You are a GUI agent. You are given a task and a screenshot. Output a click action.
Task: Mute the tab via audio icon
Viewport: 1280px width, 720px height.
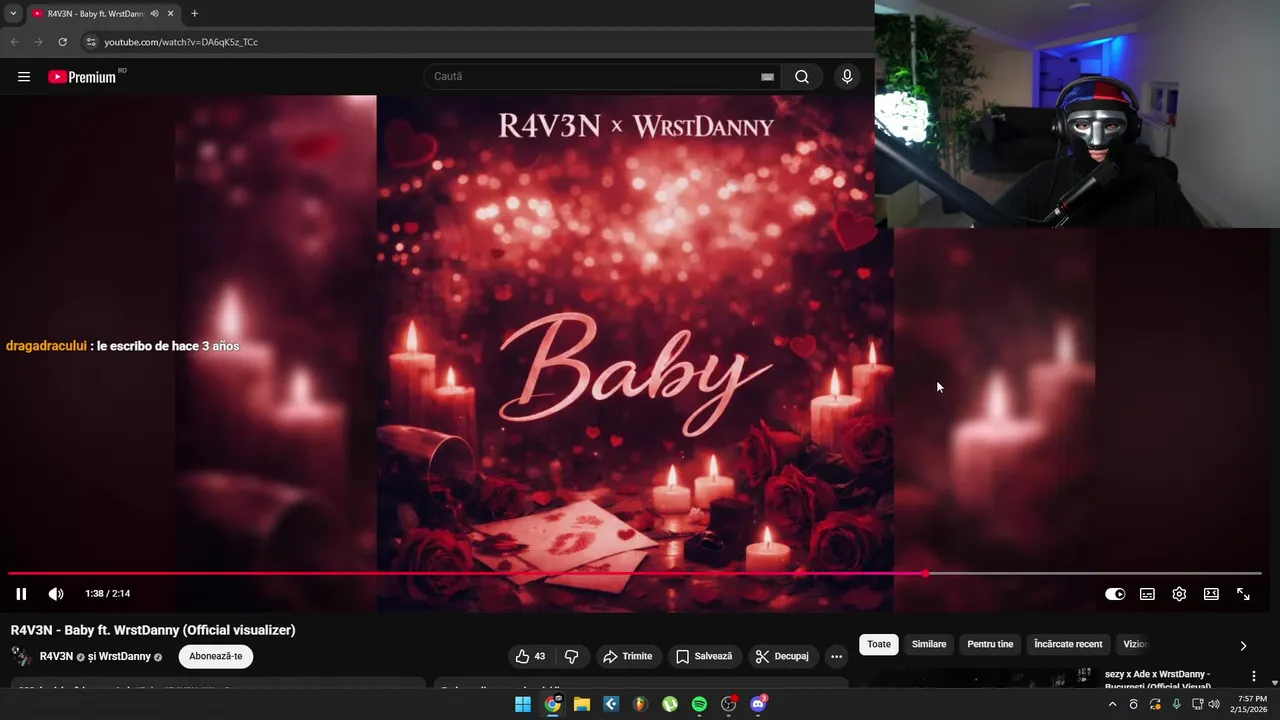coord(154,14)
